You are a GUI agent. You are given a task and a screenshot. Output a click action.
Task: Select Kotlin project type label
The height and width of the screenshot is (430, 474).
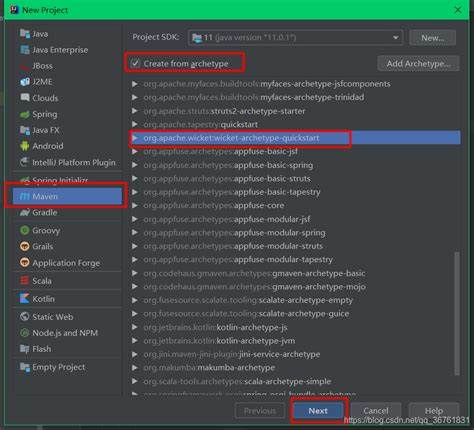(43, 299)
